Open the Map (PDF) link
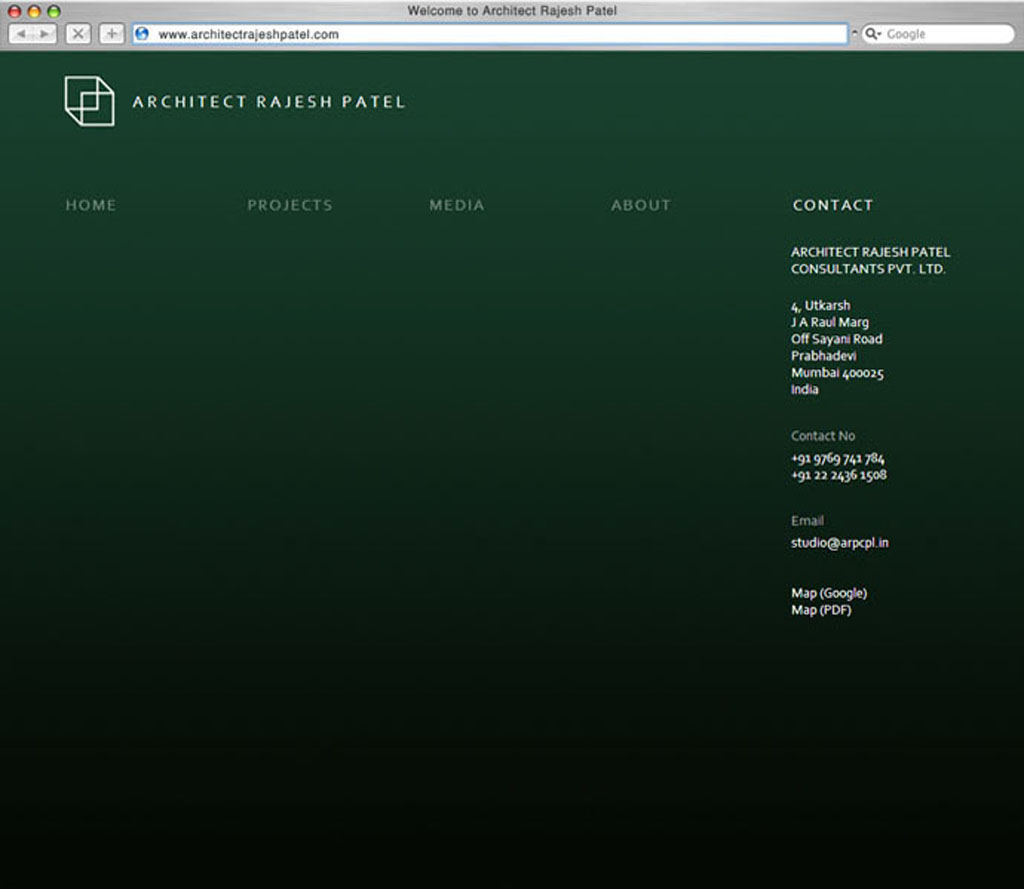The height and width of the screenshot is (889, 1024). pyautogui.click(x=822, y=610)
